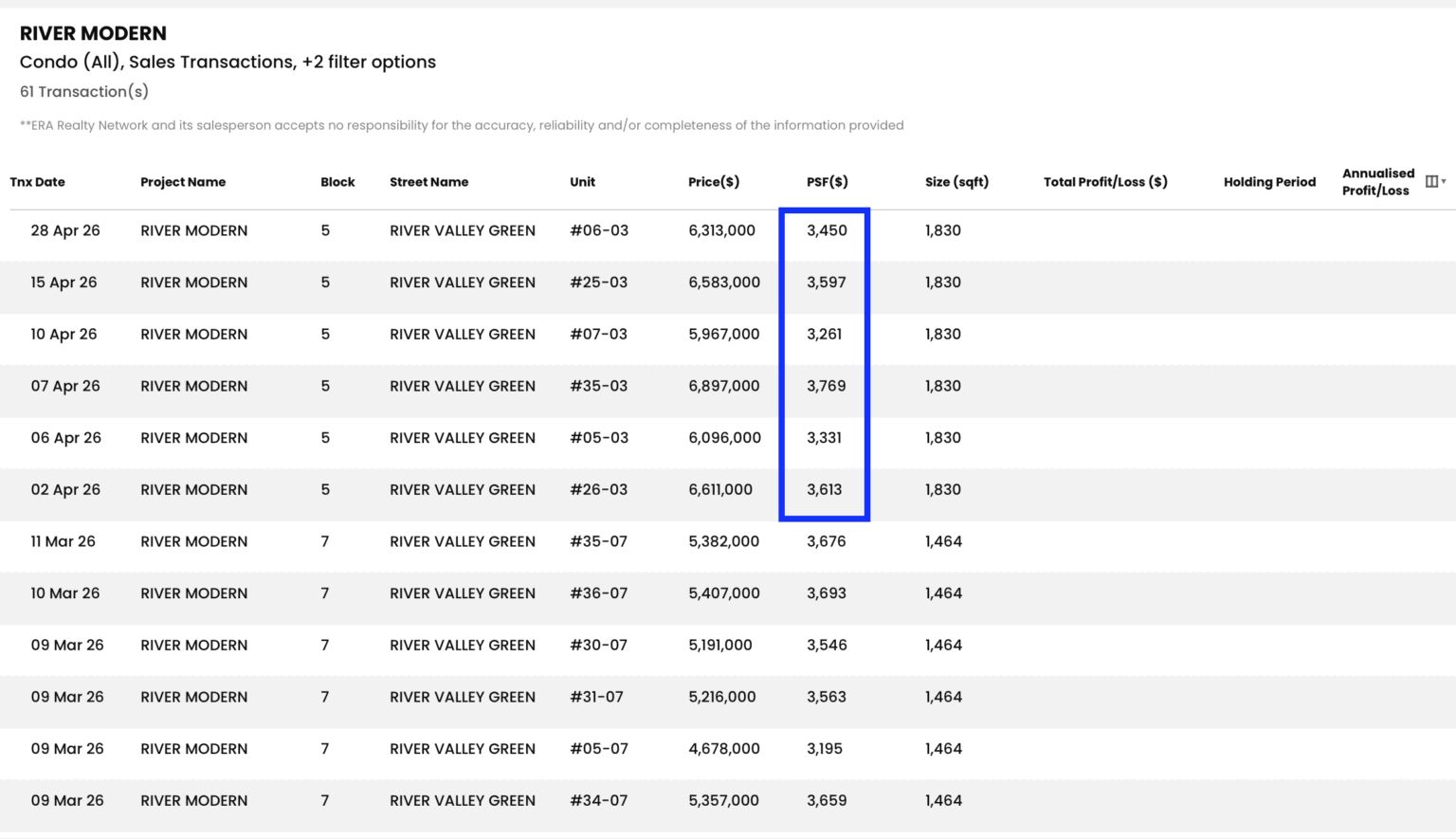Click the Street Name column header
This screenshot has height=839, width=1456.
point(428,182)
